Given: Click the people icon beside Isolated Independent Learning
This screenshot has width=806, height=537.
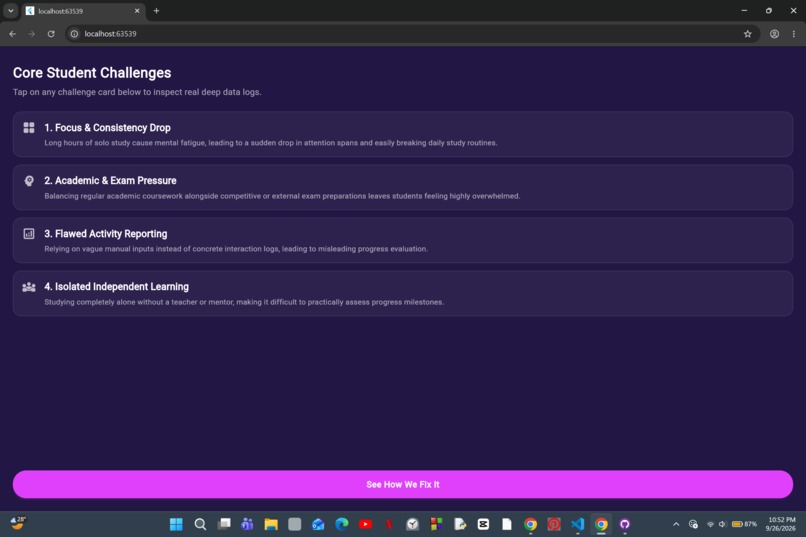Looking at the screenshot, I should (x=29, y=287).
